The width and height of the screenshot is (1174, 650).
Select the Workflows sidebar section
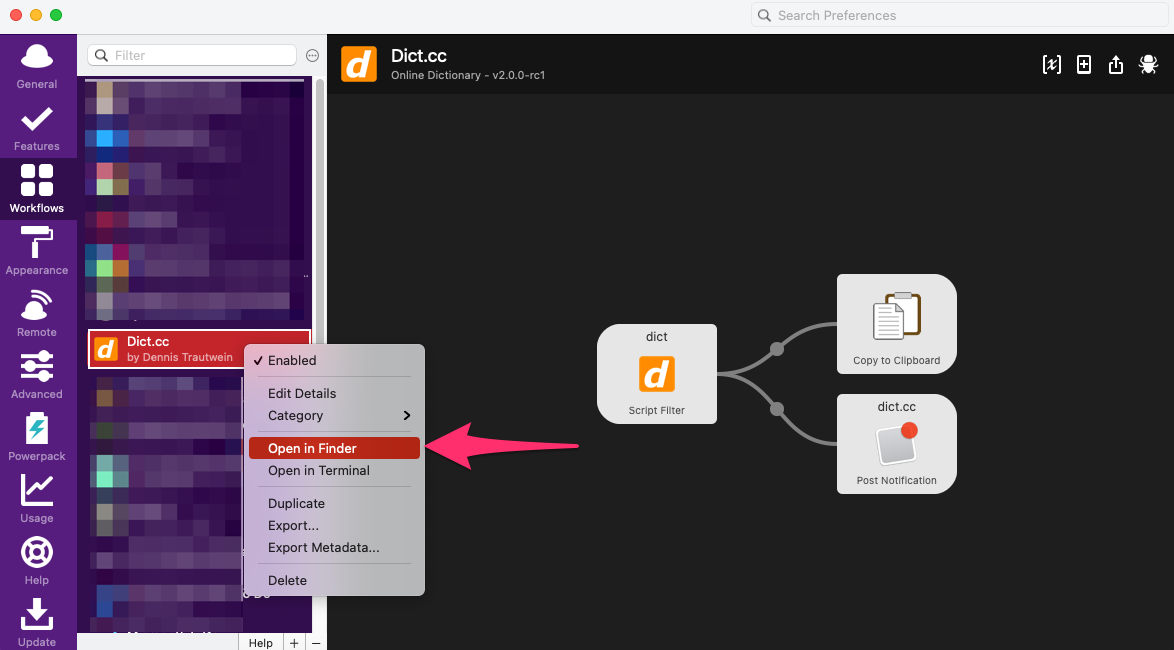point(37,189)
